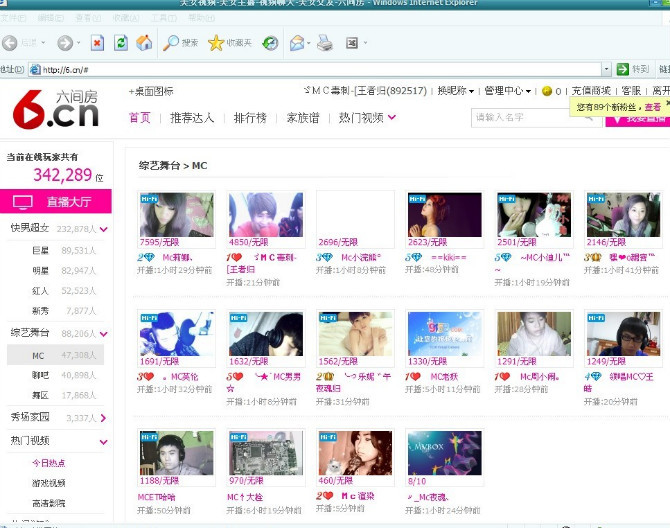Click the monitor icon in 直播大厅
The width and height of the screenshot is (670, 528).
pos(22,202)
